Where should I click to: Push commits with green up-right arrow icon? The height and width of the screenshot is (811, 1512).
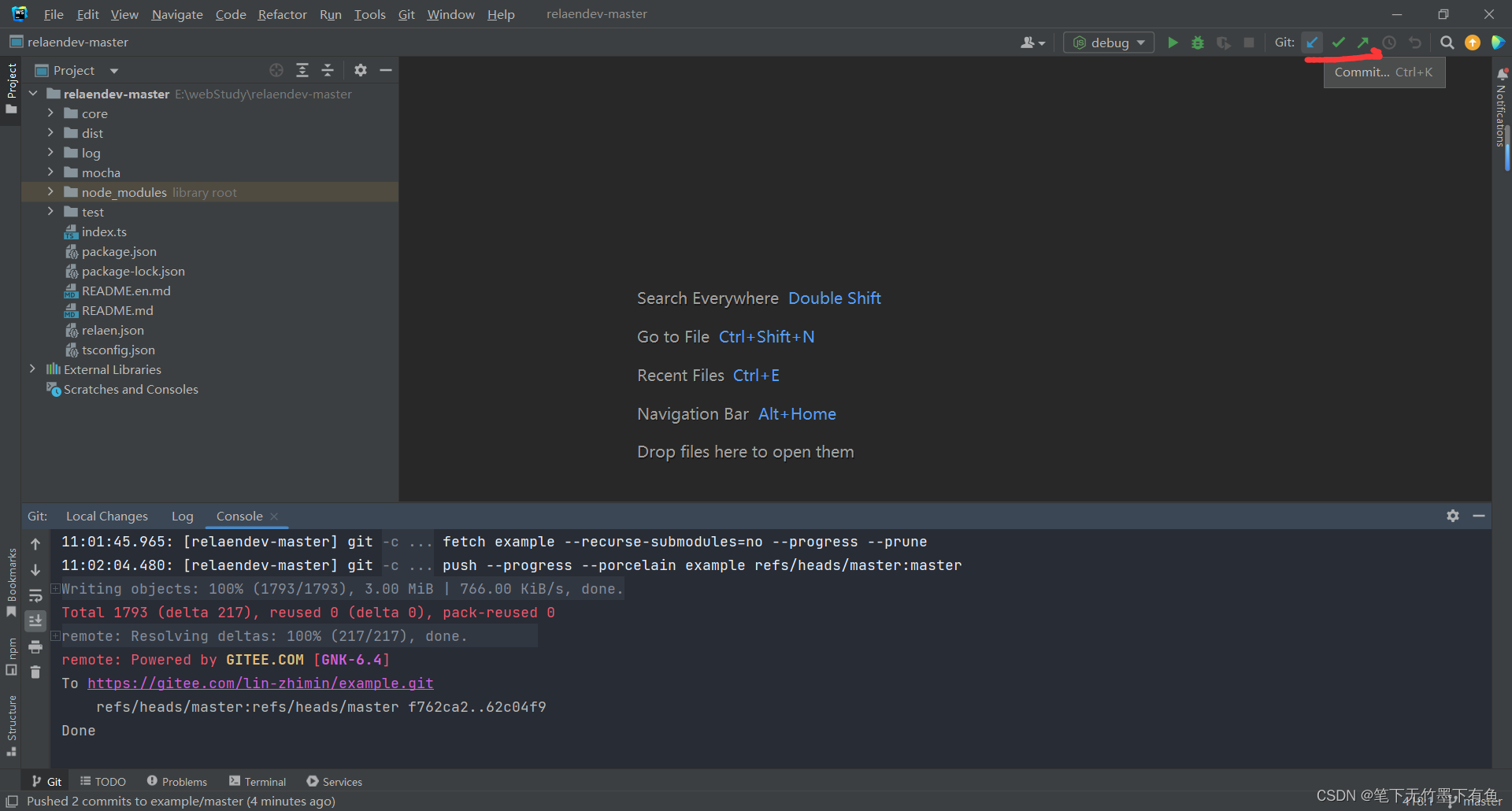tap(1363, 43)
